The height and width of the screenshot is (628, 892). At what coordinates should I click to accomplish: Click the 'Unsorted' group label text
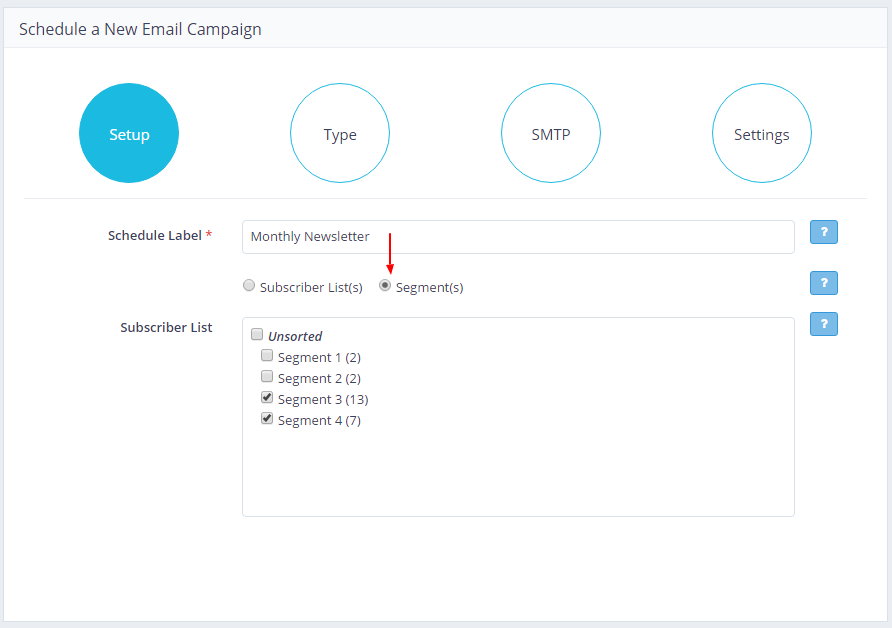tap(295, 337)
